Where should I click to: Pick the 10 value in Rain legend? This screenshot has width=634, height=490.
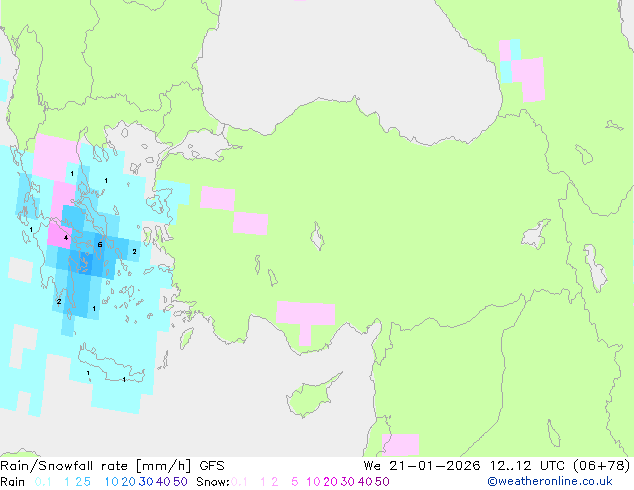(x=112, y=482)
